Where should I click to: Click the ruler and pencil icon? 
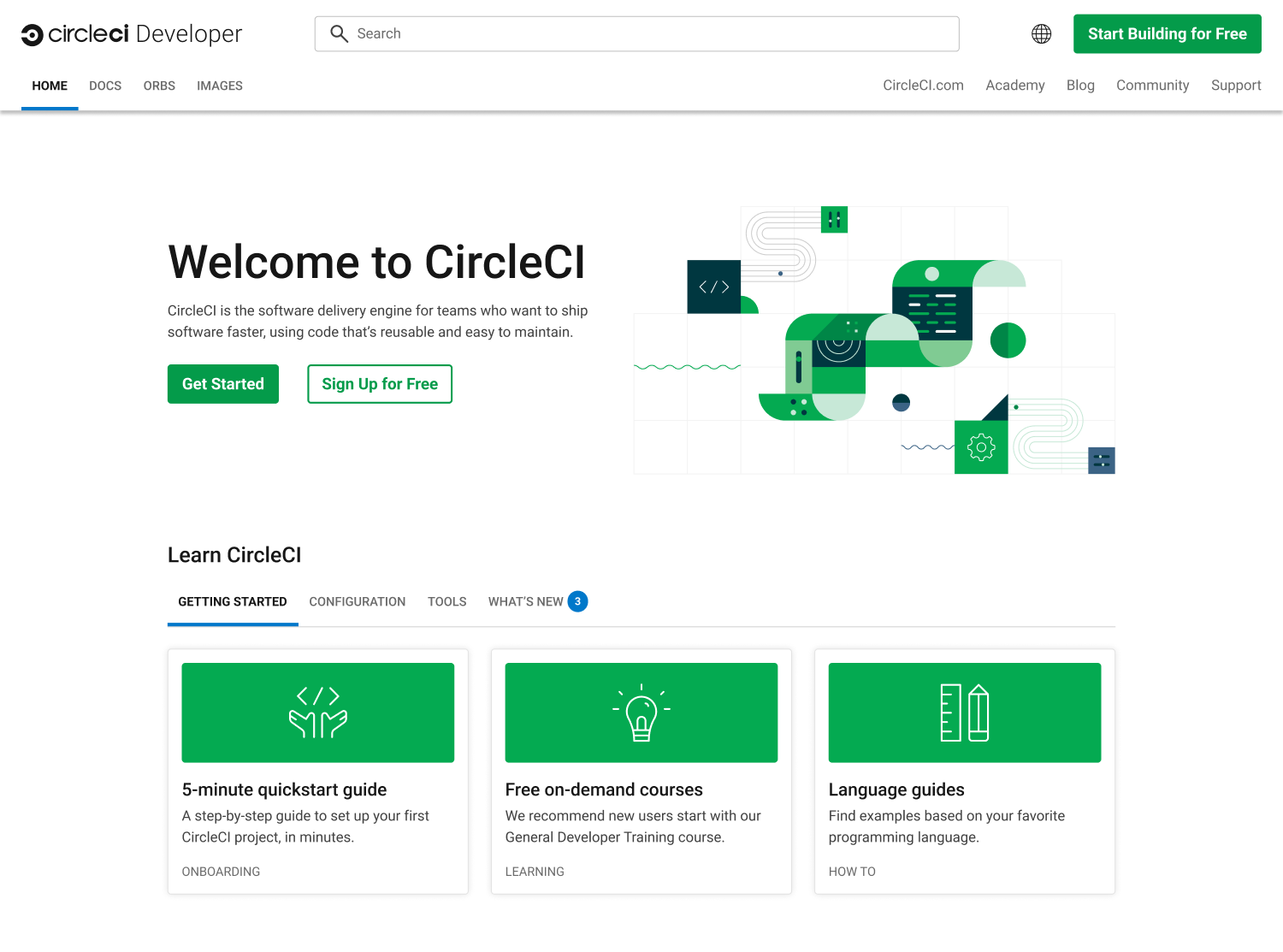click(965, 713)
